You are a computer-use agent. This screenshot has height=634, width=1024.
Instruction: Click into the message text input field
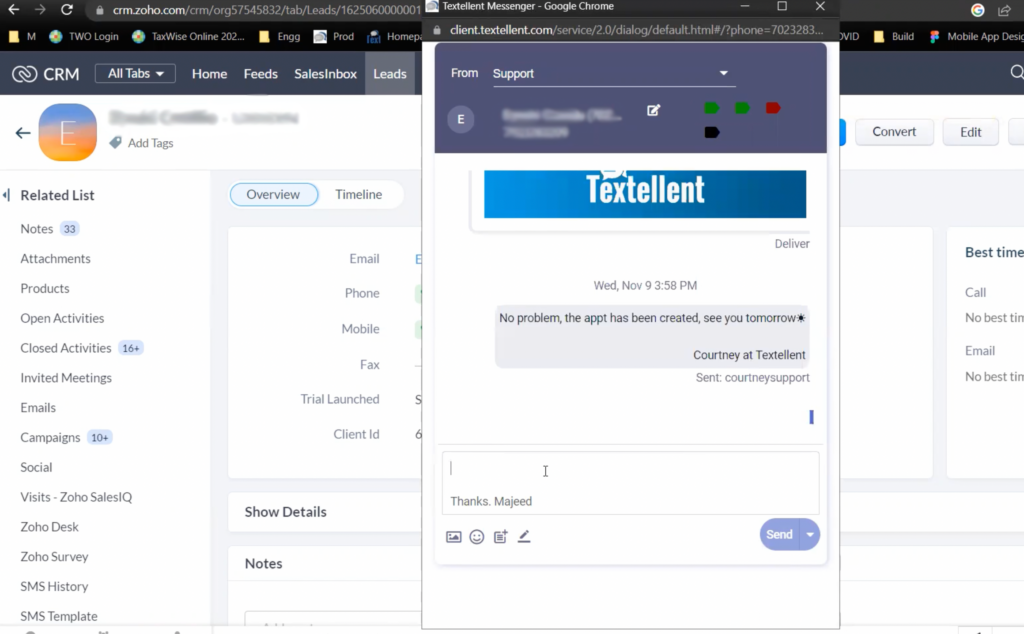coord(630,483)
